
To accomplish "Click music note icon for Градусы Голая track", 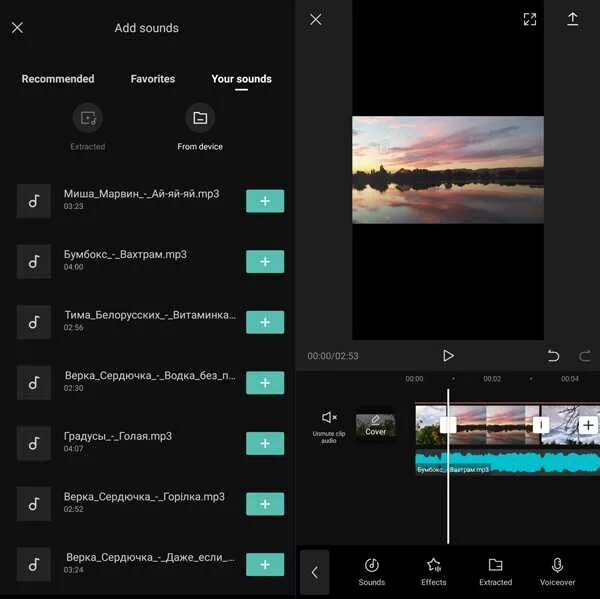I will coord(34,443).
